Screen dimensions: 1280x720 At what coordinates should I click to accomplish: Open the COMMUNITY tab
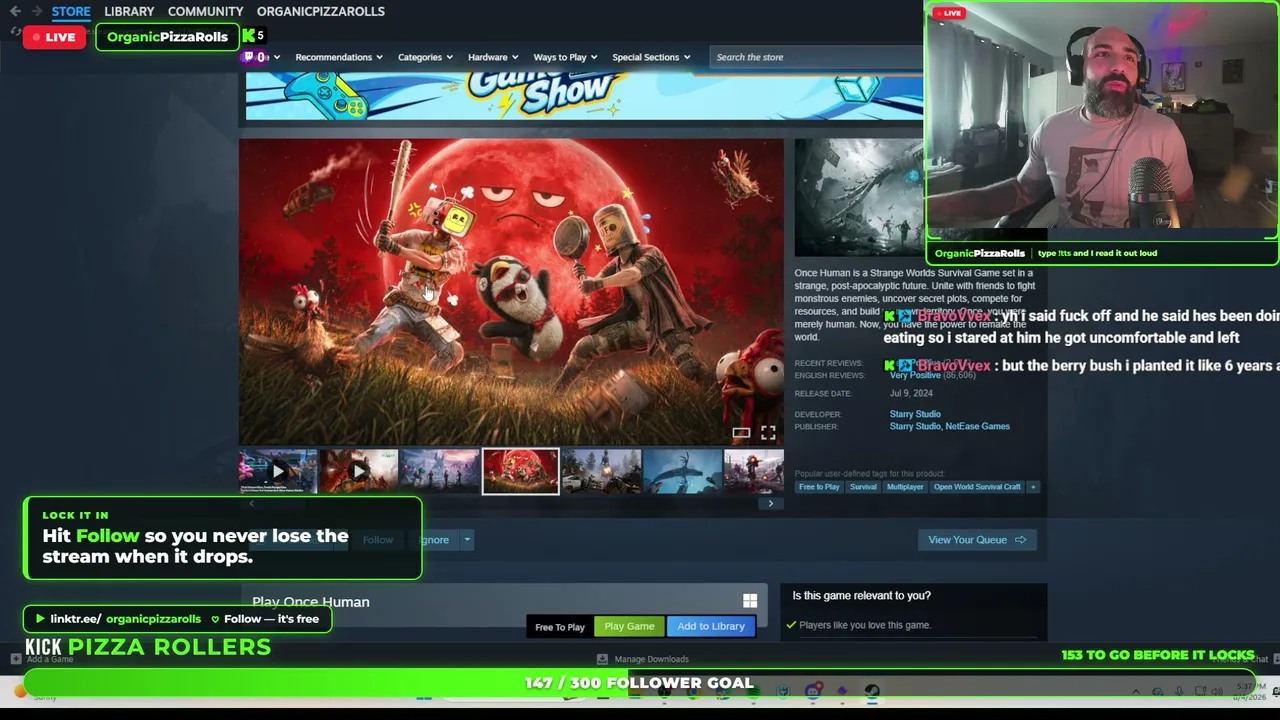(206, 11)
